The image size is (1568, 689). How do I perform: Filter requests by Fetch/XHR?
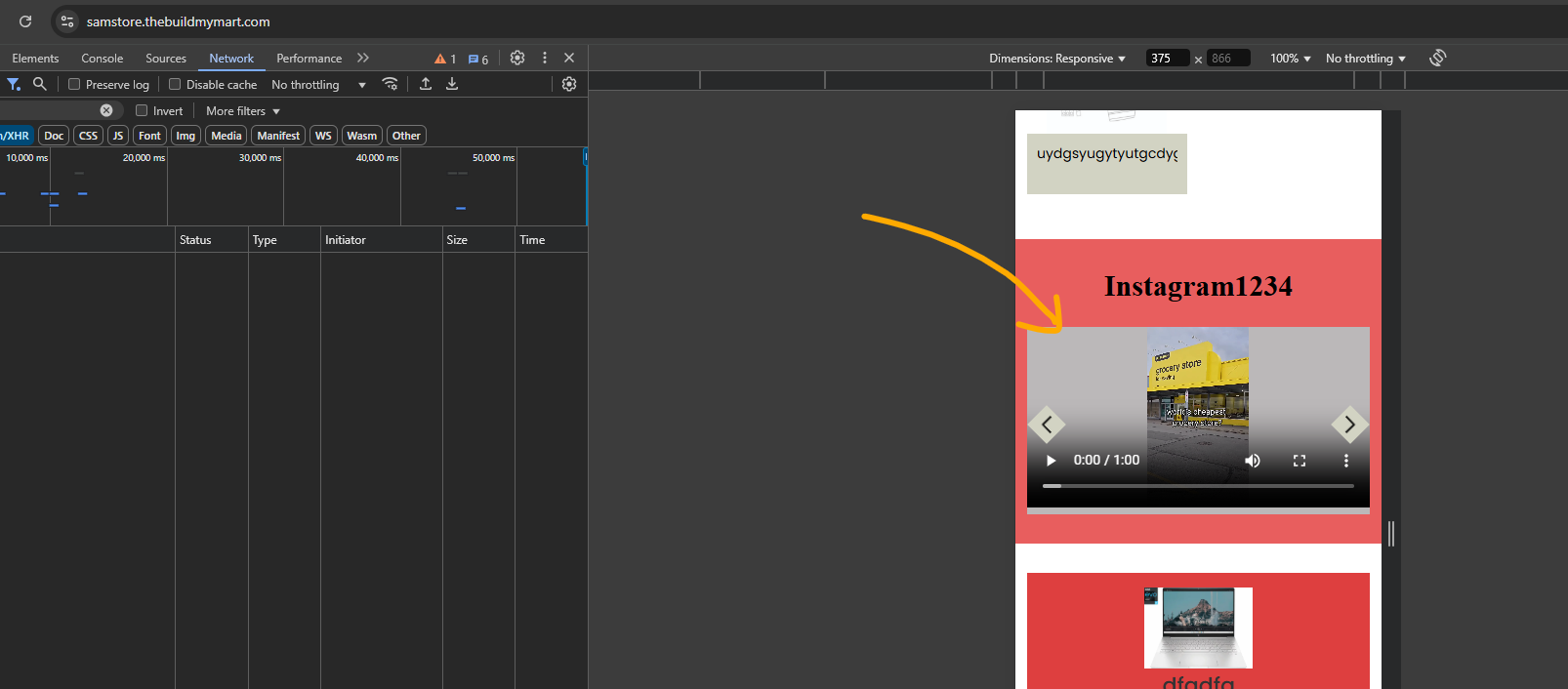pos(17,136)
